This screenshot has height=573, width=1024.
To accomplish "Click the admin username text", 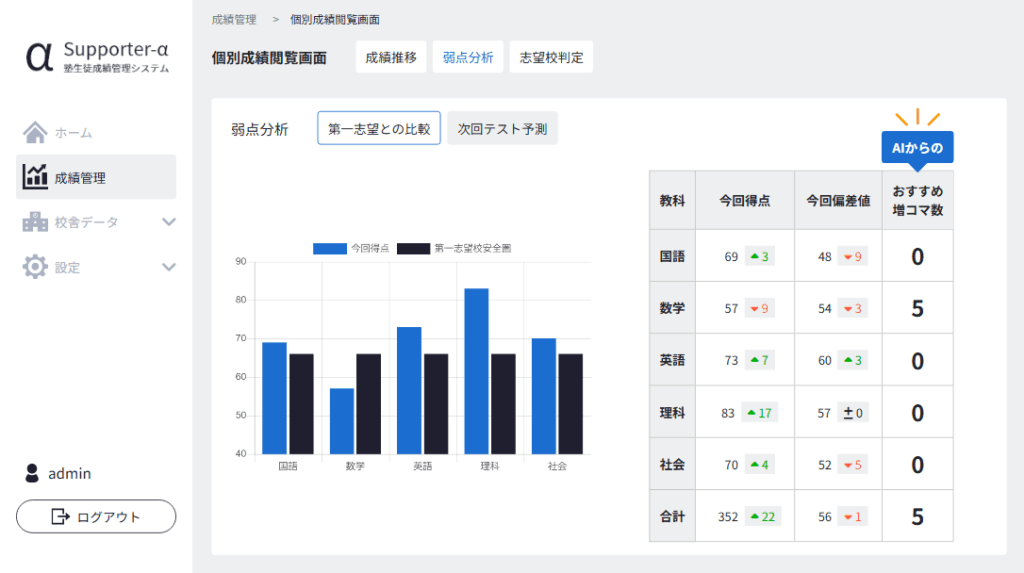I will coord(69,474).
